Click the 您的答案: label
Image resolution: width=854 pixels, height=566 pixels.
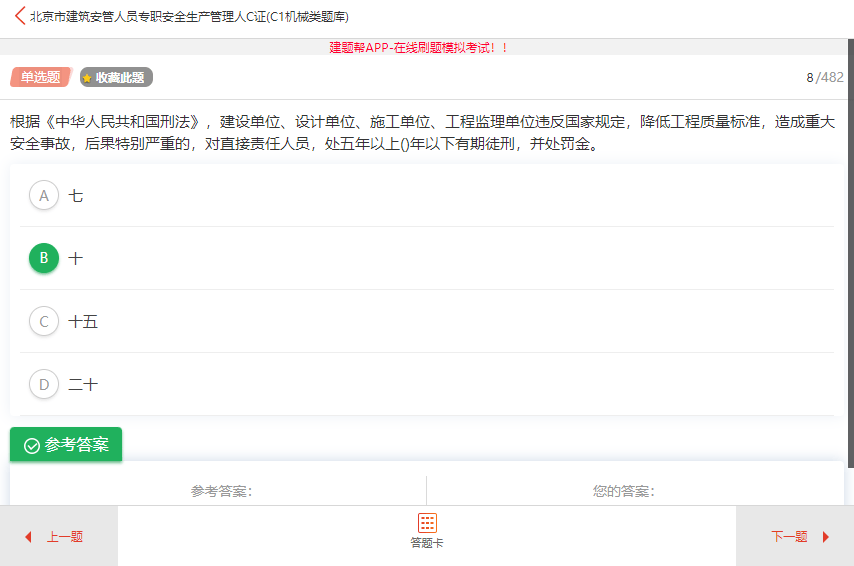624,491
